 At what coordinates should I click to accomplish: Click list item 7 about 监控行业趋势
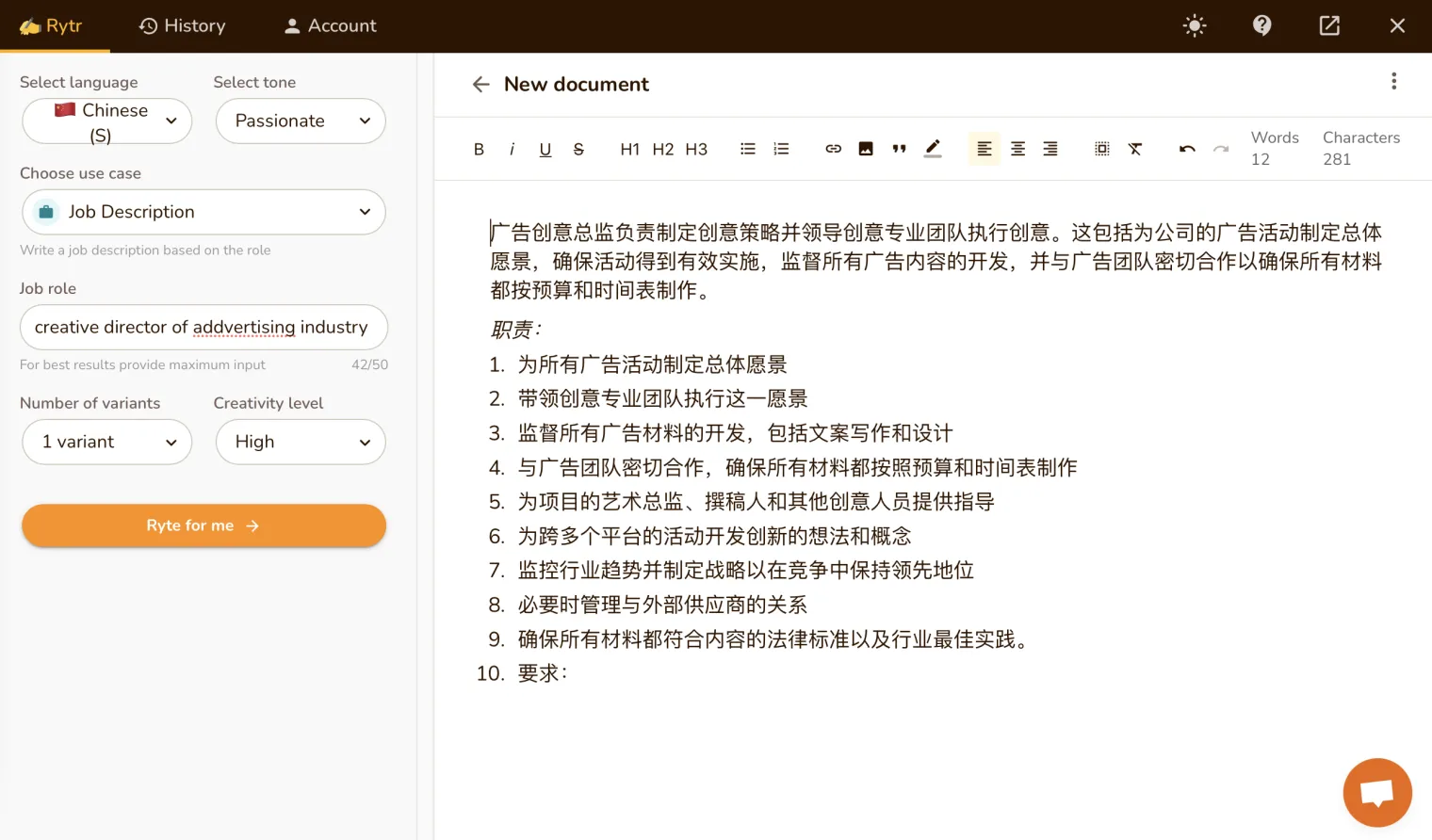point(745,571)
